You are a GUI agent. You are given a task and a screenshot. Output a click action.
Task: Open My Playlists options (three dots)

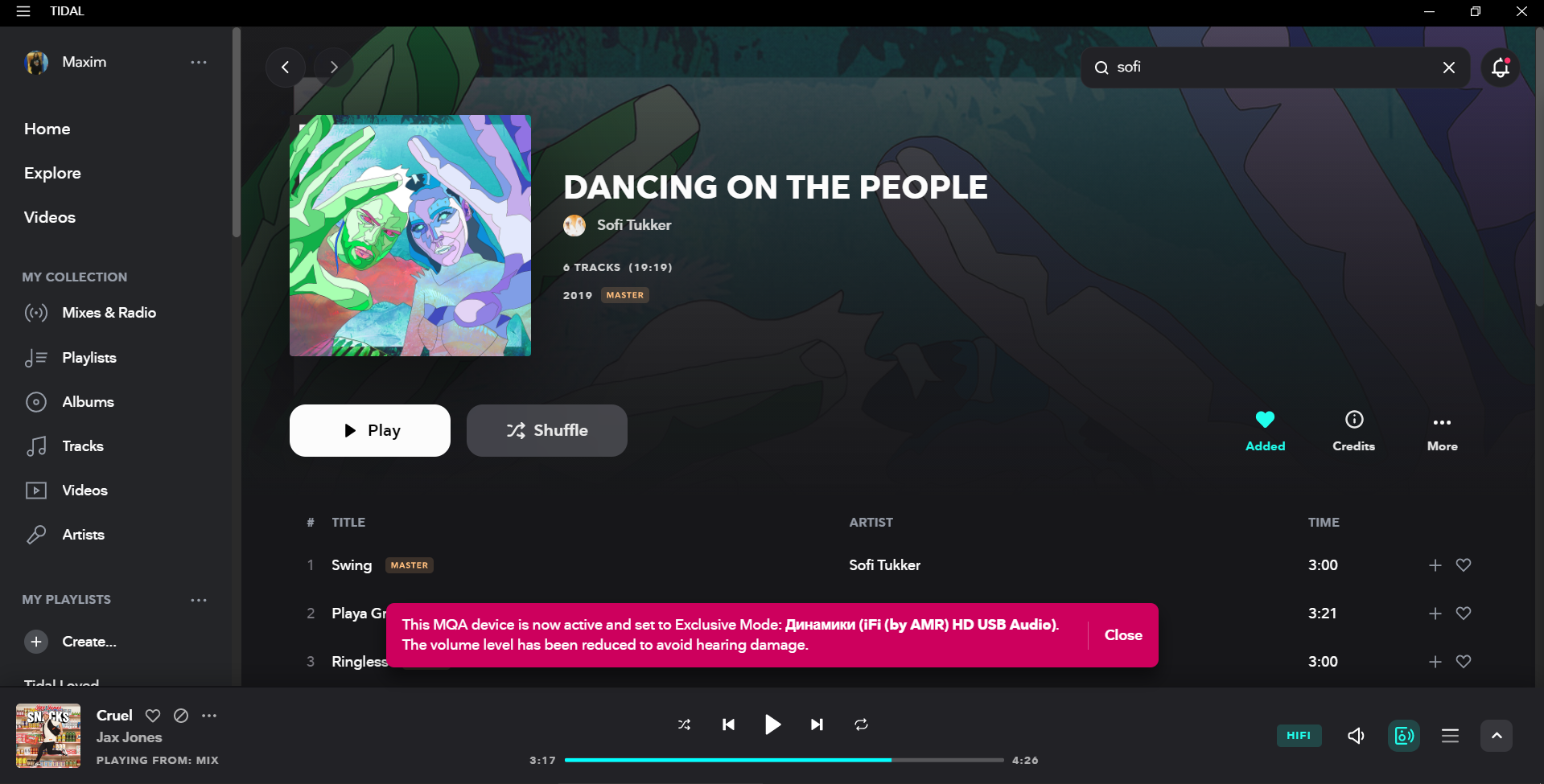[x=199, y=600]
